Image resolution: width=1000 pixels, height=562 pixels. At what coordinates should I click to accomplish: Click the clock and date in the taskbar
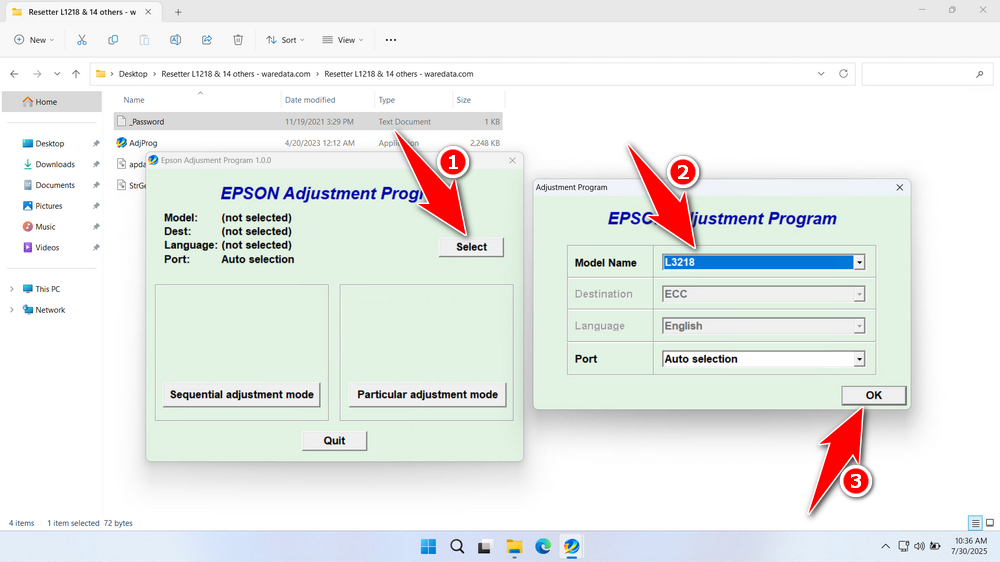pos(970,546)
